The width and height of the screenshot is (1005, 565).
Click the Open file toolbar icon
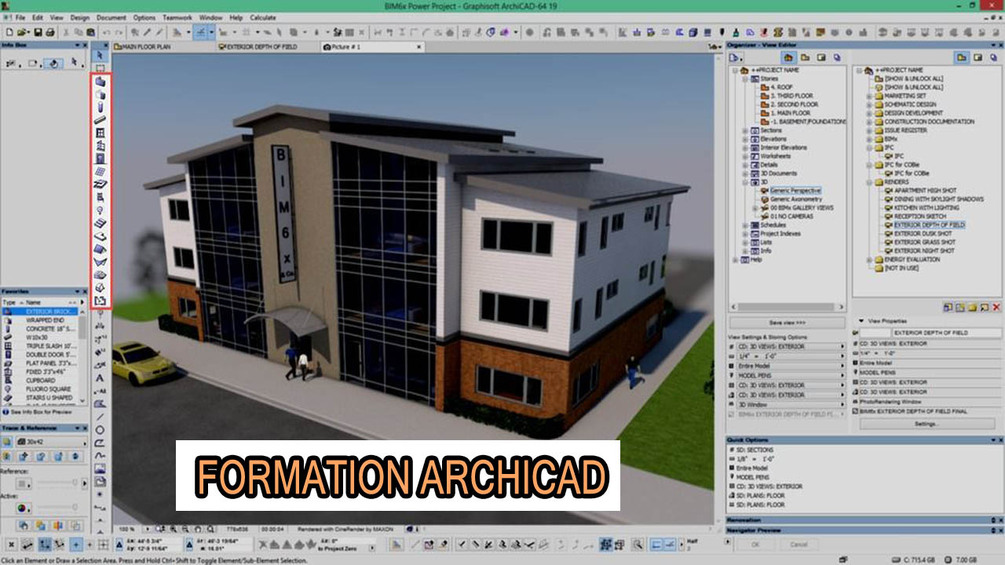coord(22,32)
